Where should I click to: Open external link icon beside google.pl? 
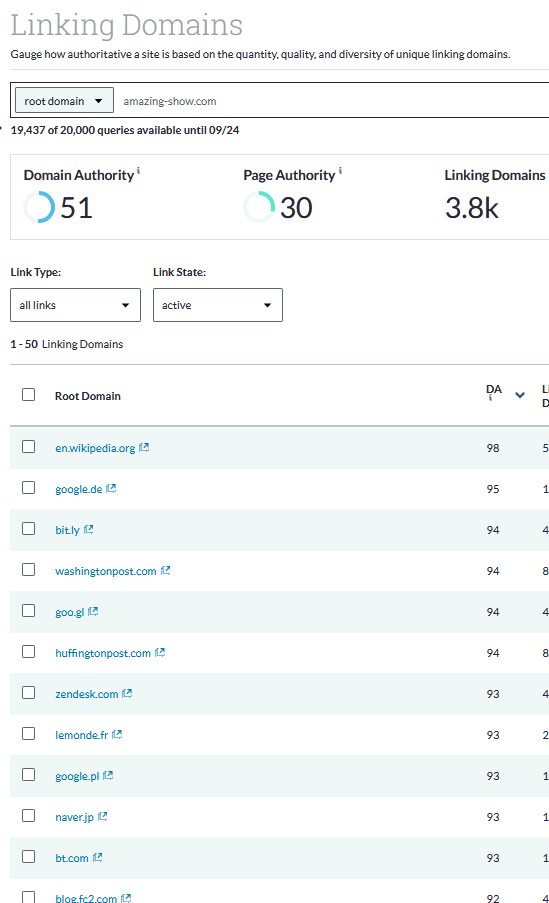108,776
